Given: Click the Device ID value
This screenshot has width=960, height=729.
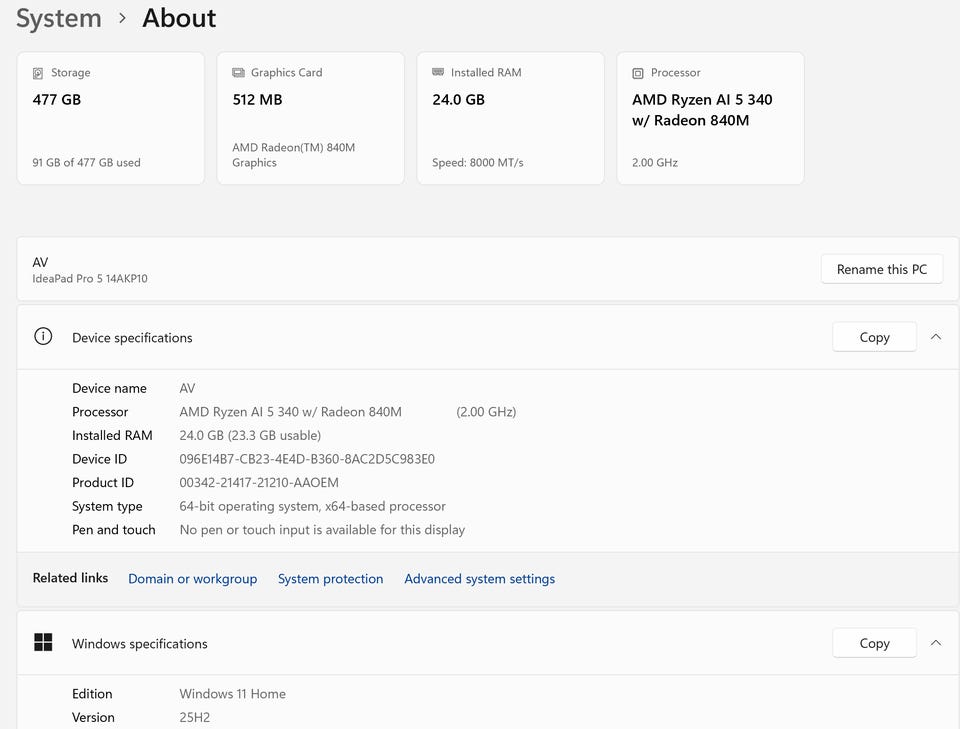Looking at the screenshot, I should point(306,459).
